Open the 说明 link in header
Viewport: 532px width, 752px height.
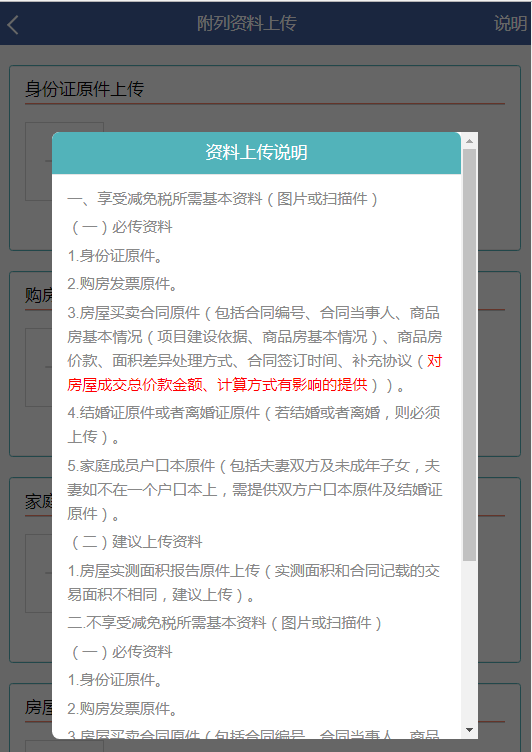click(x=511, y=24)
